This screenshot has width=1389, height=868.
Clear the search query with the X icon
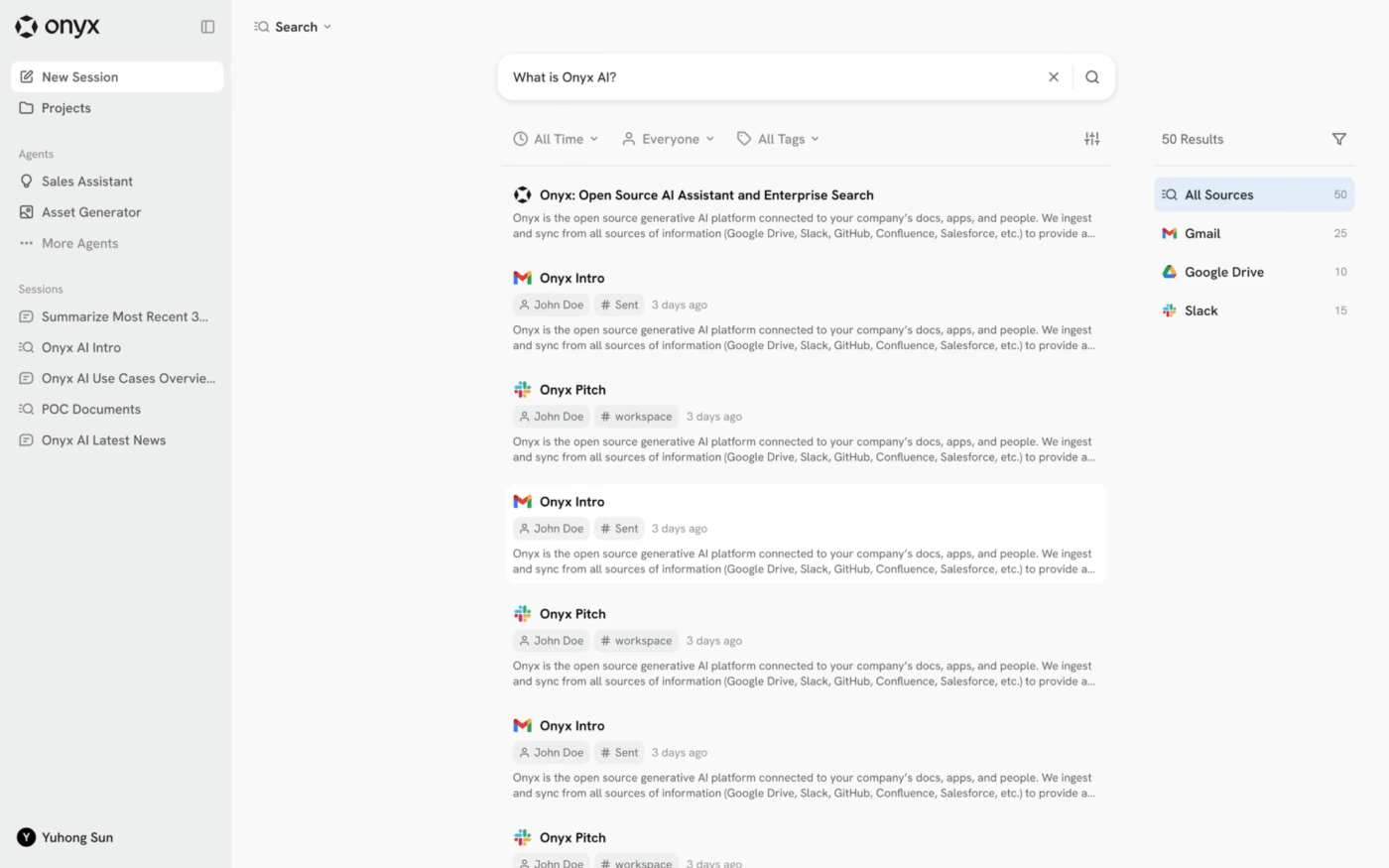[1054, 77]
